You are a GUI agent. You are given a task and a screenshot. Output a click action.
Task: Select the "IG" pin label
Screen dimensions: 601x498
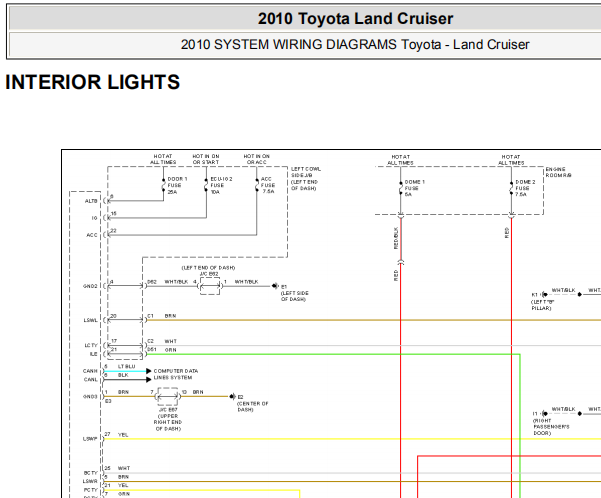pyautogui.click(x=94, y=218)
